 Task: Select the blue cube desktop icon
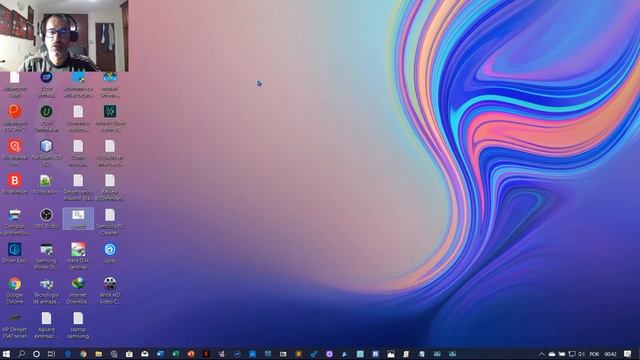46,153
